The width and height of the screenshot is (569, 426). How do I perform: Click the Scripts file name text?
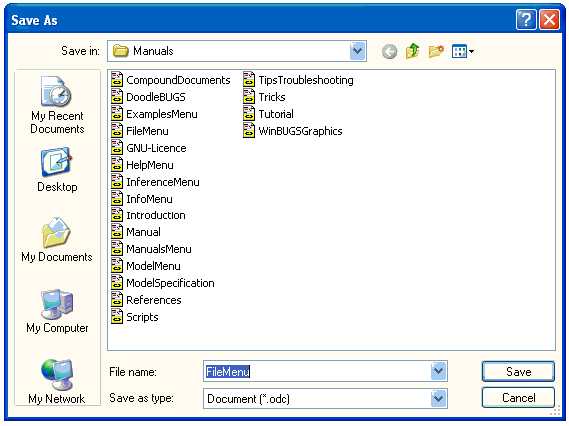point(142,317)
